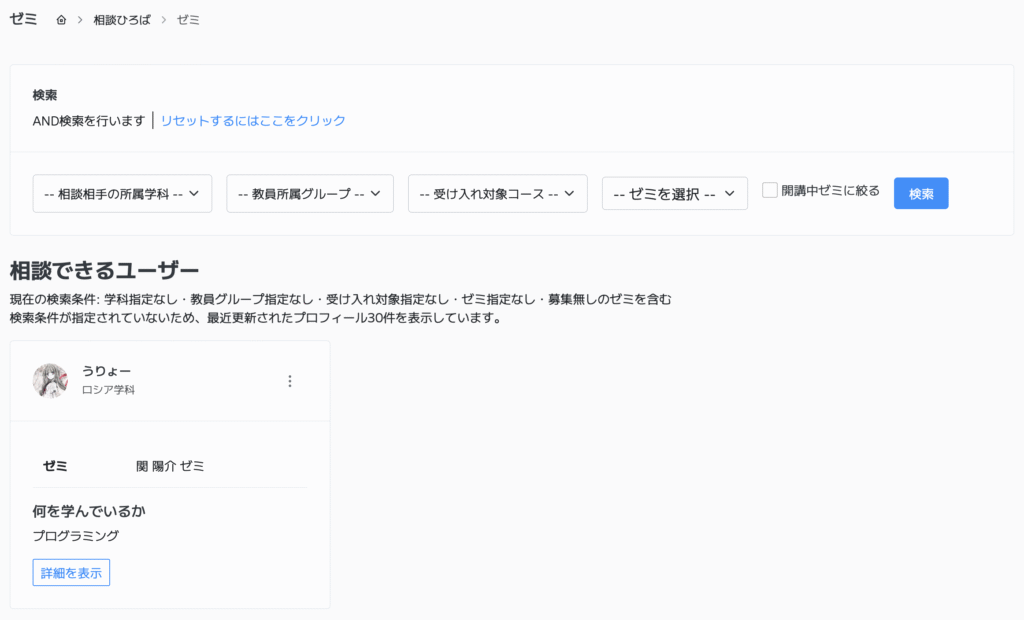Click the リセットするにはここをクリック link
The height and width of the screenshot is (620, 1024).
coord(253,121)
